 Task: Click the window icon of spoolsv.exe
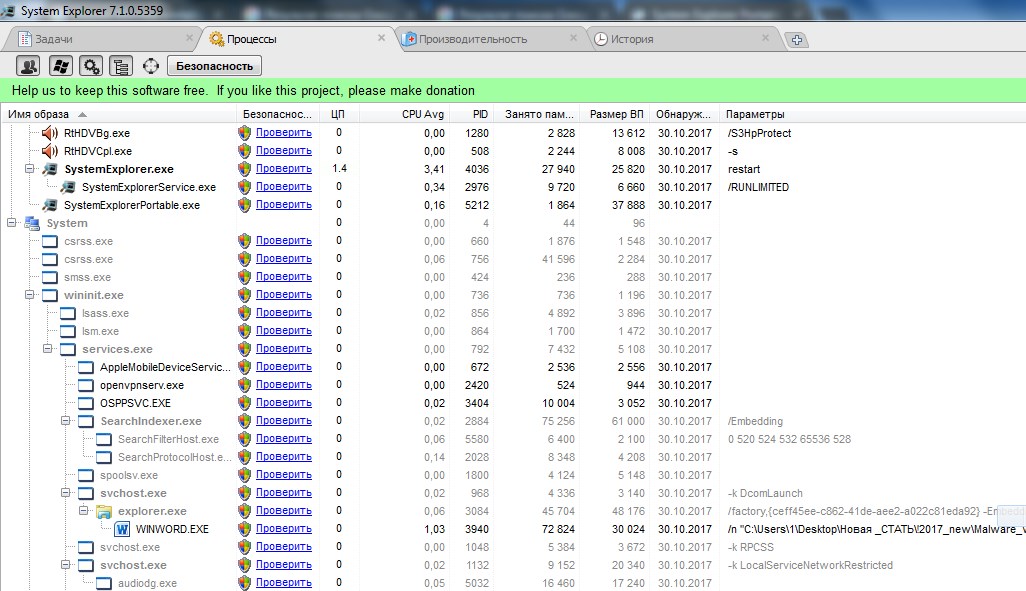pos(86,475)
